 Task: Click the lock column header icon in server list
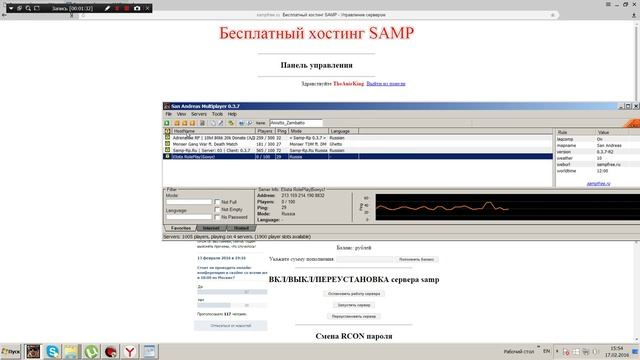167,131
